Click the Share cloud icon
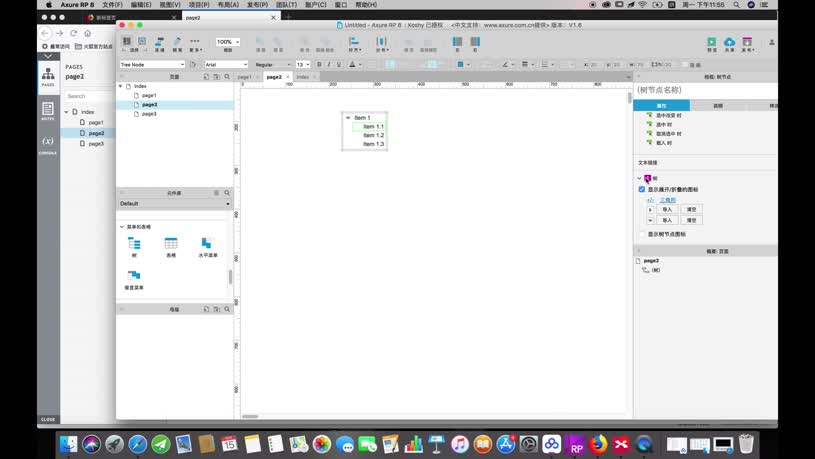This screenshot has width=815, height=459. [x=730, y=42]
